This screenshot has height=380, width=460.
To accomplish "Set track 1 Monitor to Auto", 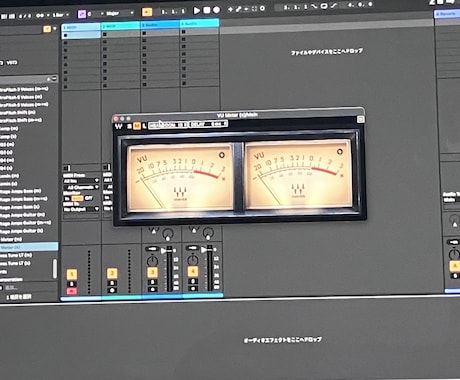I will (x=77, y=198).
